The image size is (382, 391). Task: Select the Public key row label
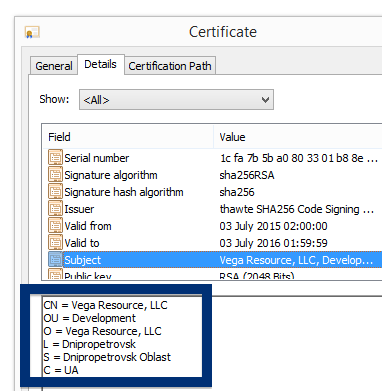pyautogui.click(x=88, y=276)
